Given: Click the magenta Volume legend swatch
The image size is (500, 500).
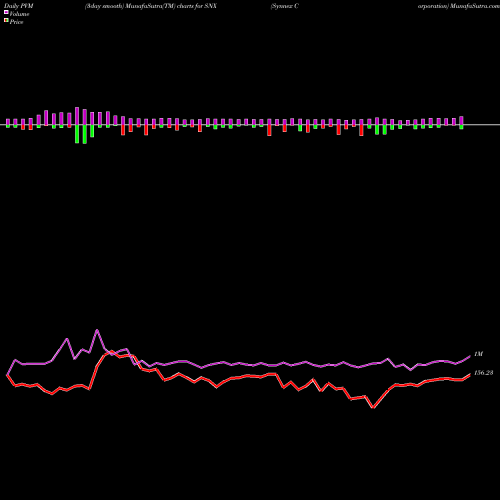Looking at the screenshot, I should tap(6, 13).
